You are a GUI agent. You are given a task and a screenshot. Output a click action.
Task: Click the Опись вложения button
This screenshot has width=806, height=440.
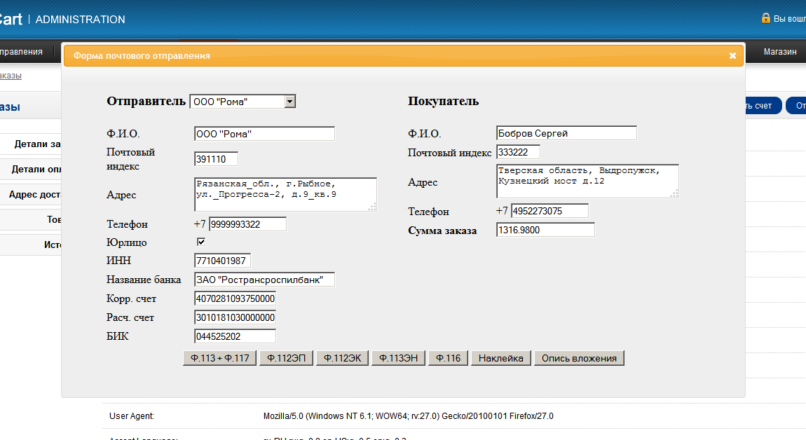(579, 358)
